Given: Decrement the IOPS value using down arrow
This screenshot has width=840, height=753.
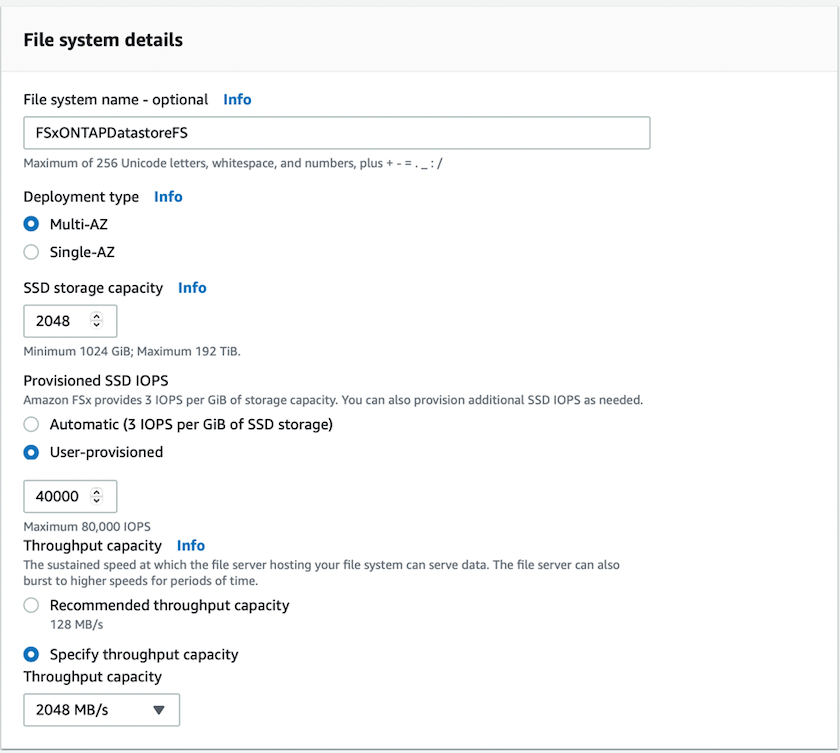Looking at the screenshot, I should point(97,501).
